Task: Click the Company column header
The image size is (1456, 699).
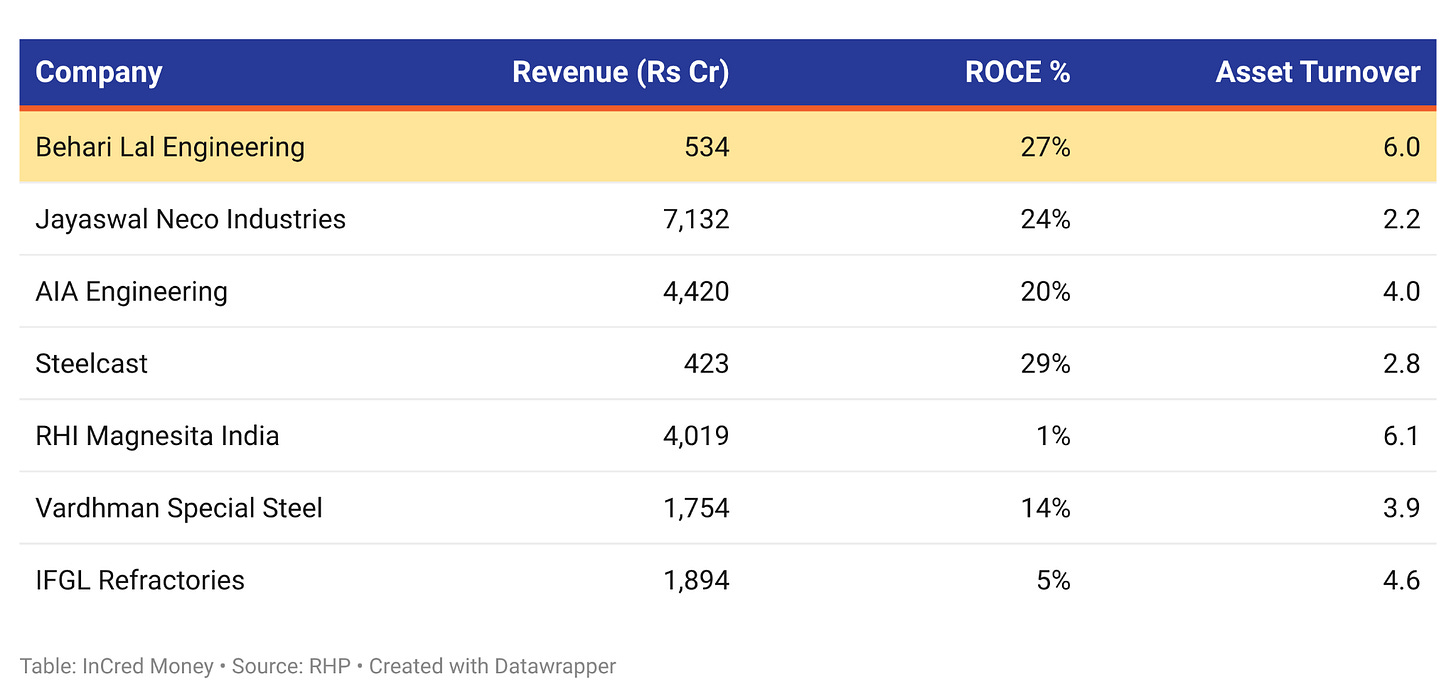Action: tap(99, 72)
